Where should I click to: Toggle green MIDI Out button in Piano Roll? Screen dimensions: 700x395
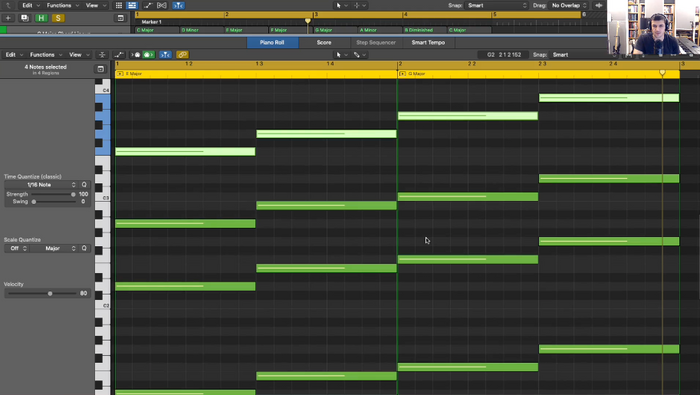click(148, 54)
